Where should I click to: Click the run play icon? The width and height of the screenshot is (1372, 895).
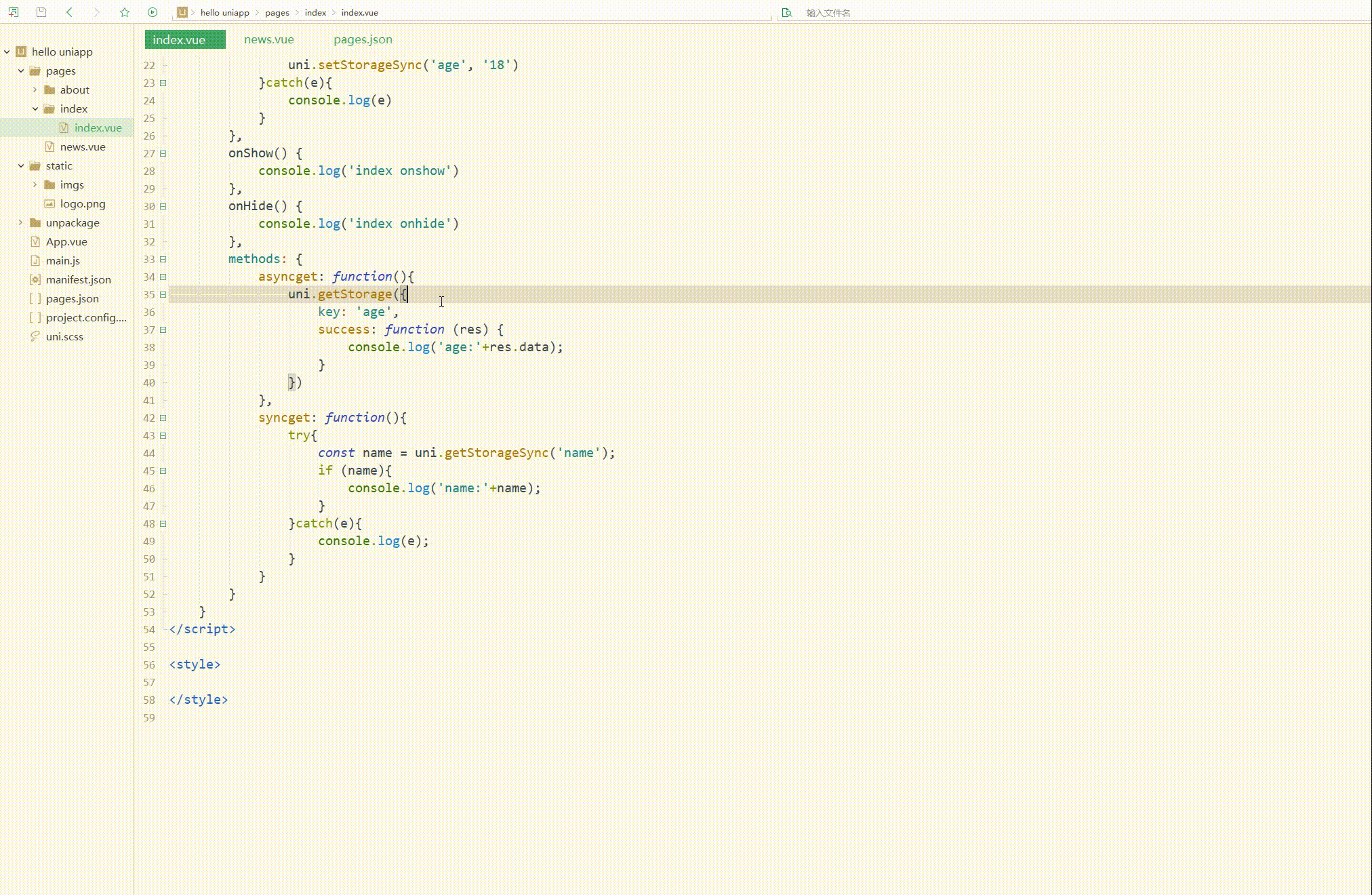coord(153,12)
